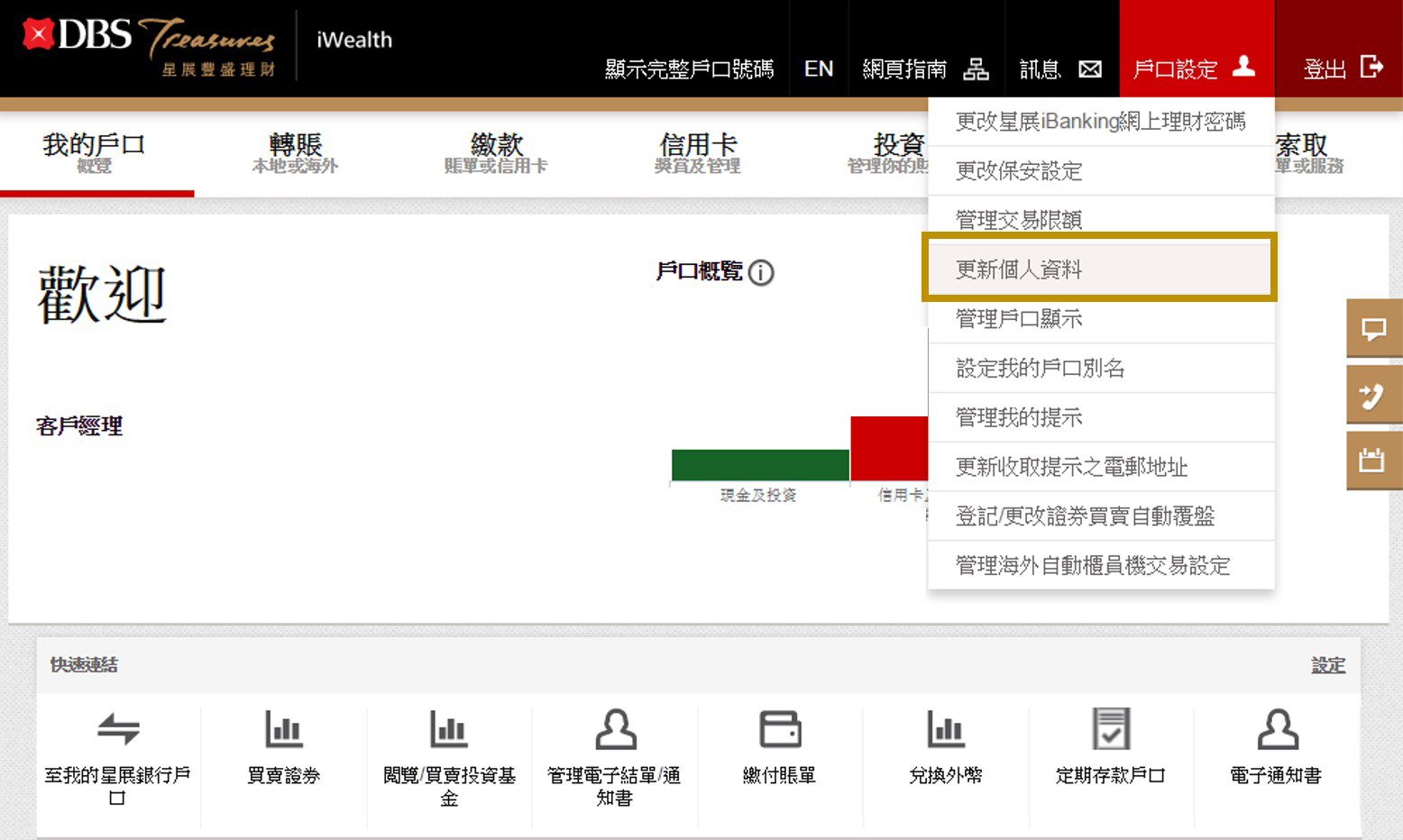Open the chat bubble side icon
Screen dimensions: 1403x840
(1373, 329)
